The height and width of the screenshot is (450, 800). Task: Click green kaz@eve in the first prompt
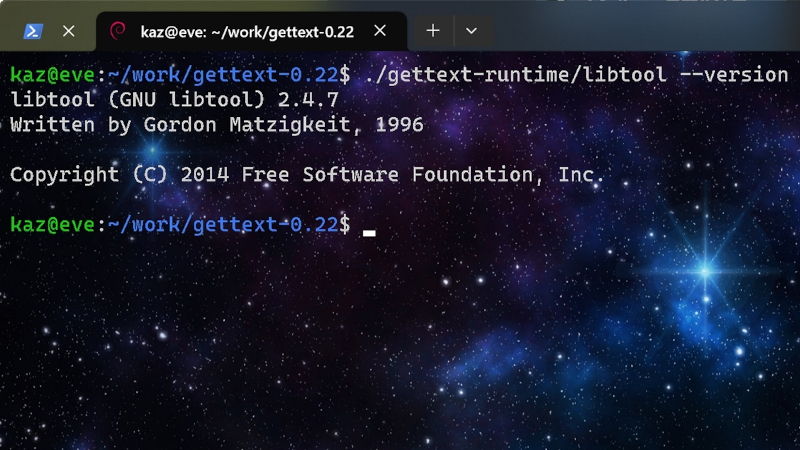(52, 75)
